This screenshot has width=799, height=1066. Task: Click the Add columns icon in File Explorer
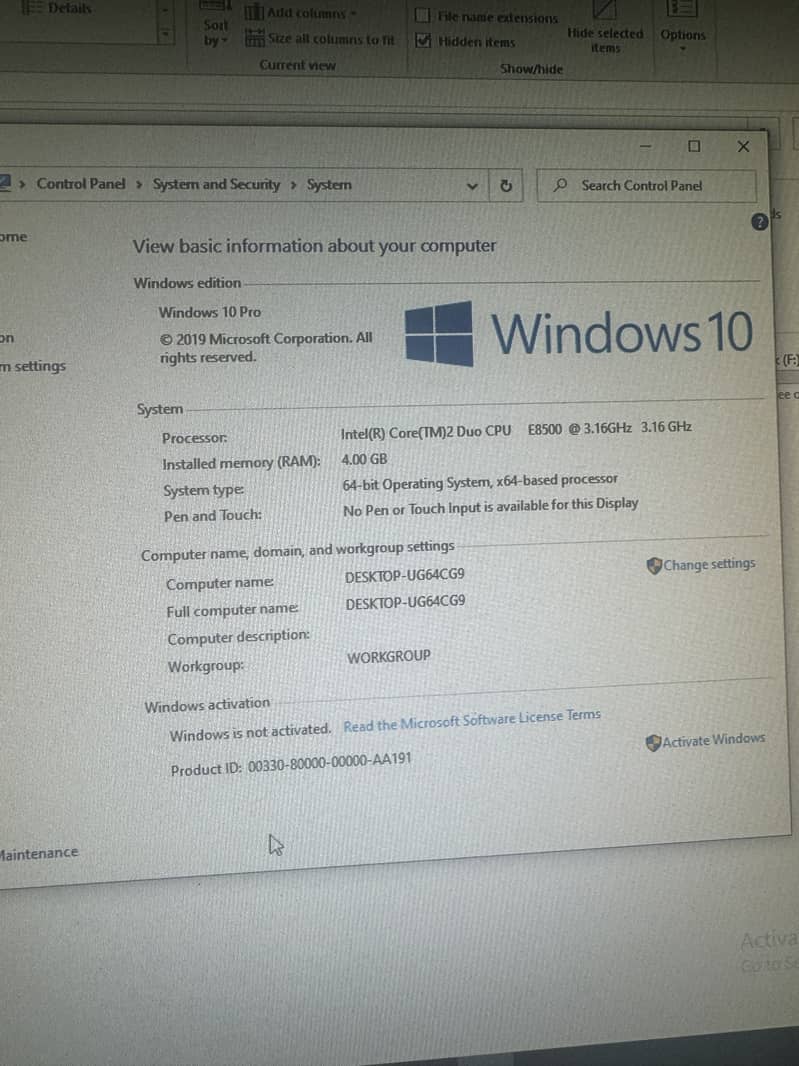(254, 12)
